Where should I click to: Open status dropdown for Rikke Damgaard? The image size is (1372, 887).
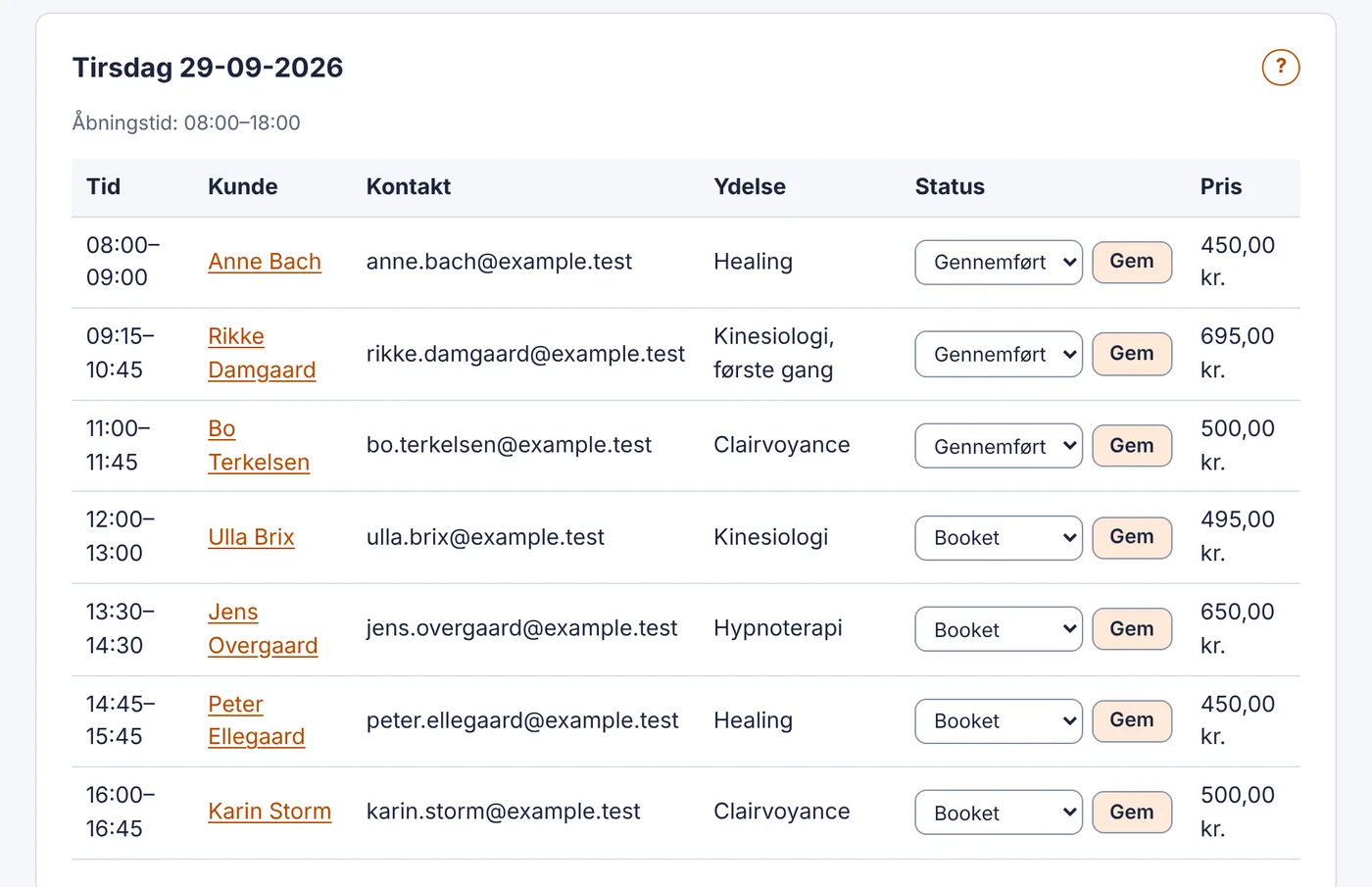coord(999,354)
